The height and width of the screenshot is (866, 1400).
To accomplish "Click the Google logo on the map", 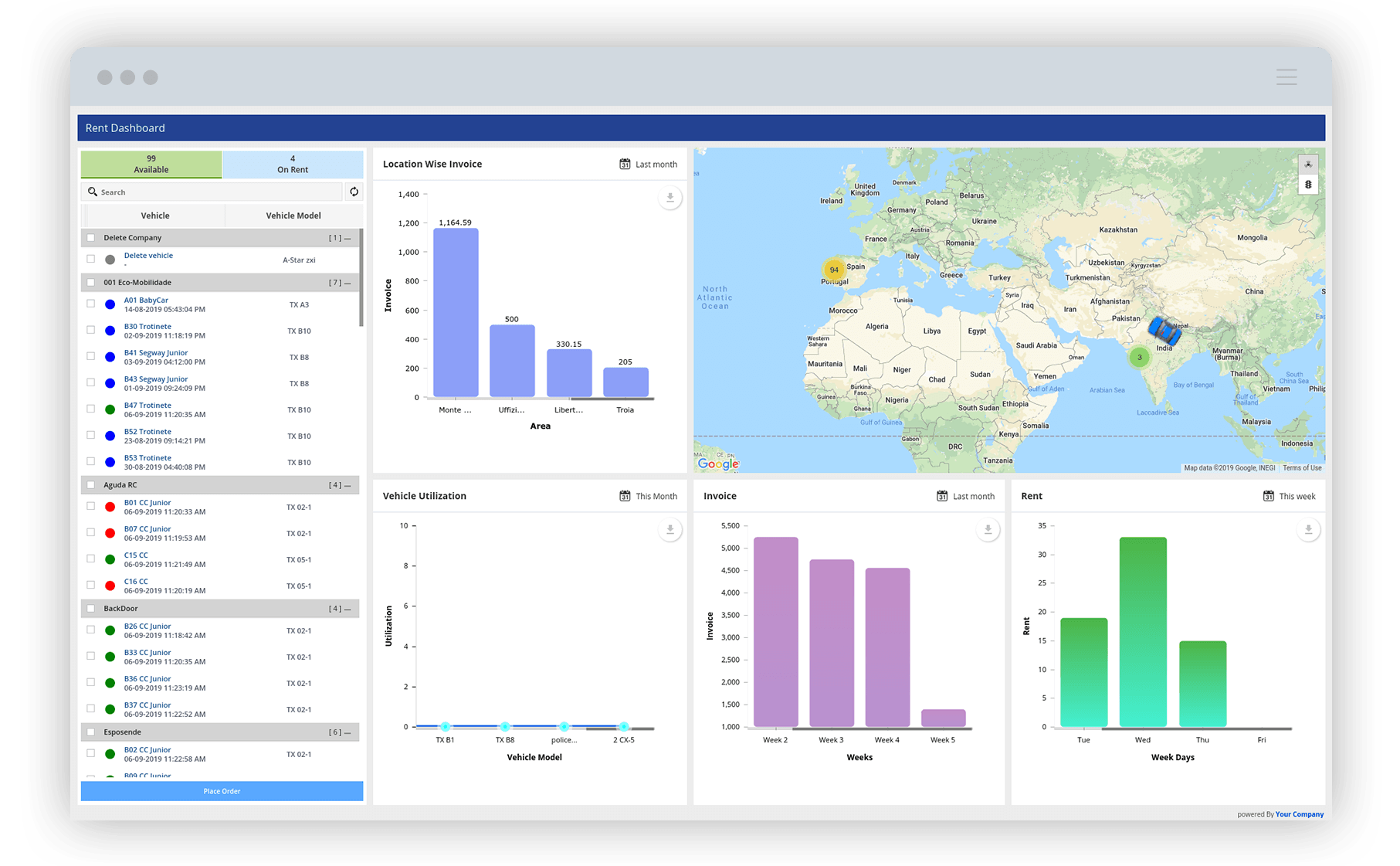I will (717, 464).
